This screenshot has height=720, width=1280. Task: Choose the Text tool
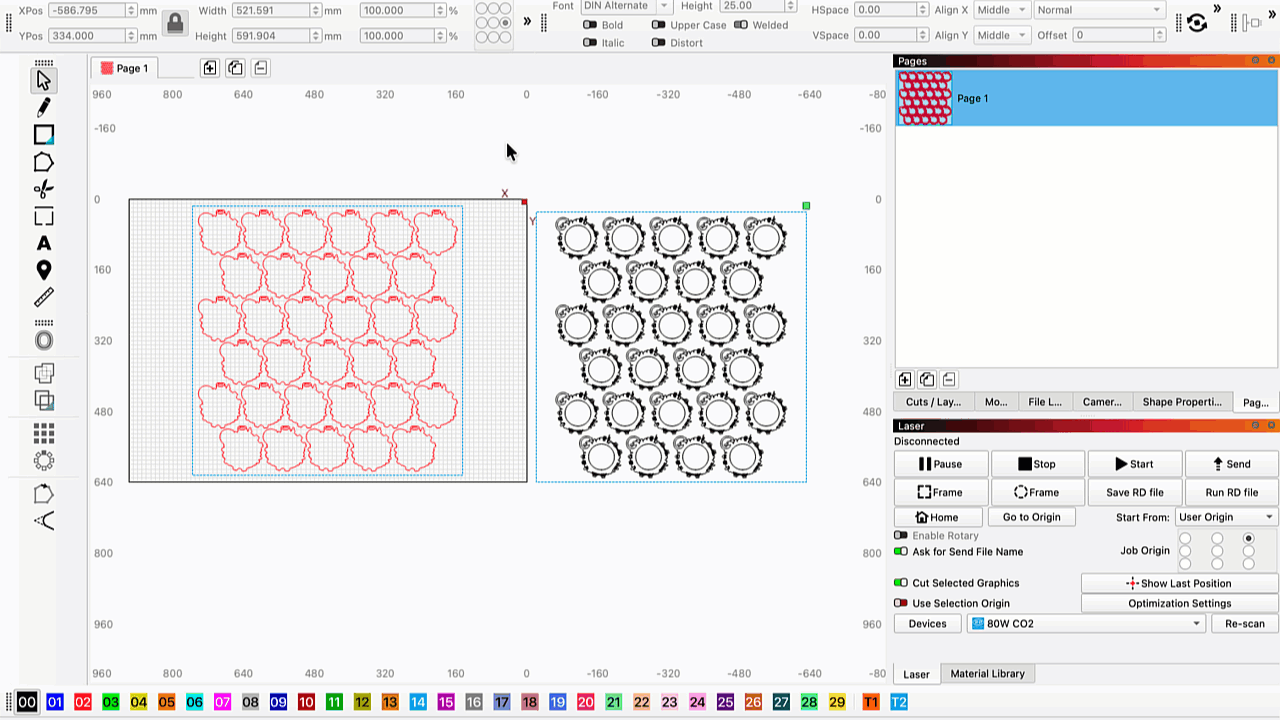point(43,243)
